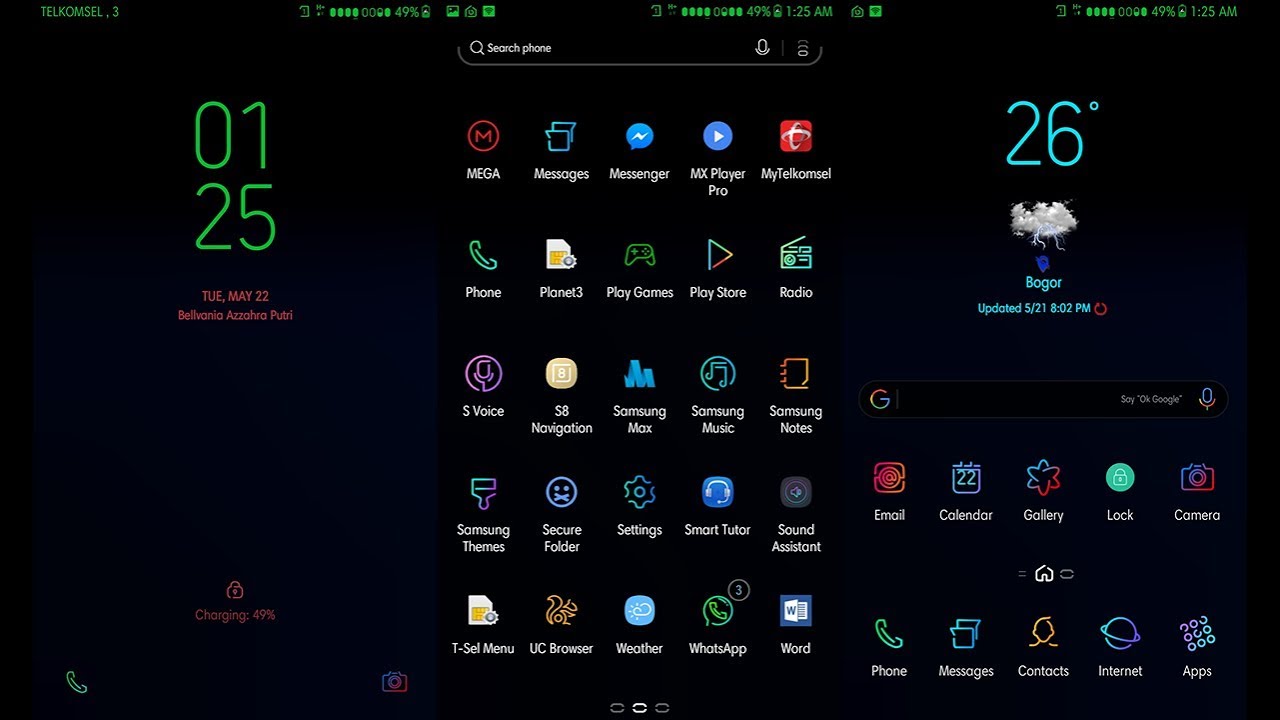
Task: Tap the thunderstorm weather icon
Action: (x=1043, y=225)
